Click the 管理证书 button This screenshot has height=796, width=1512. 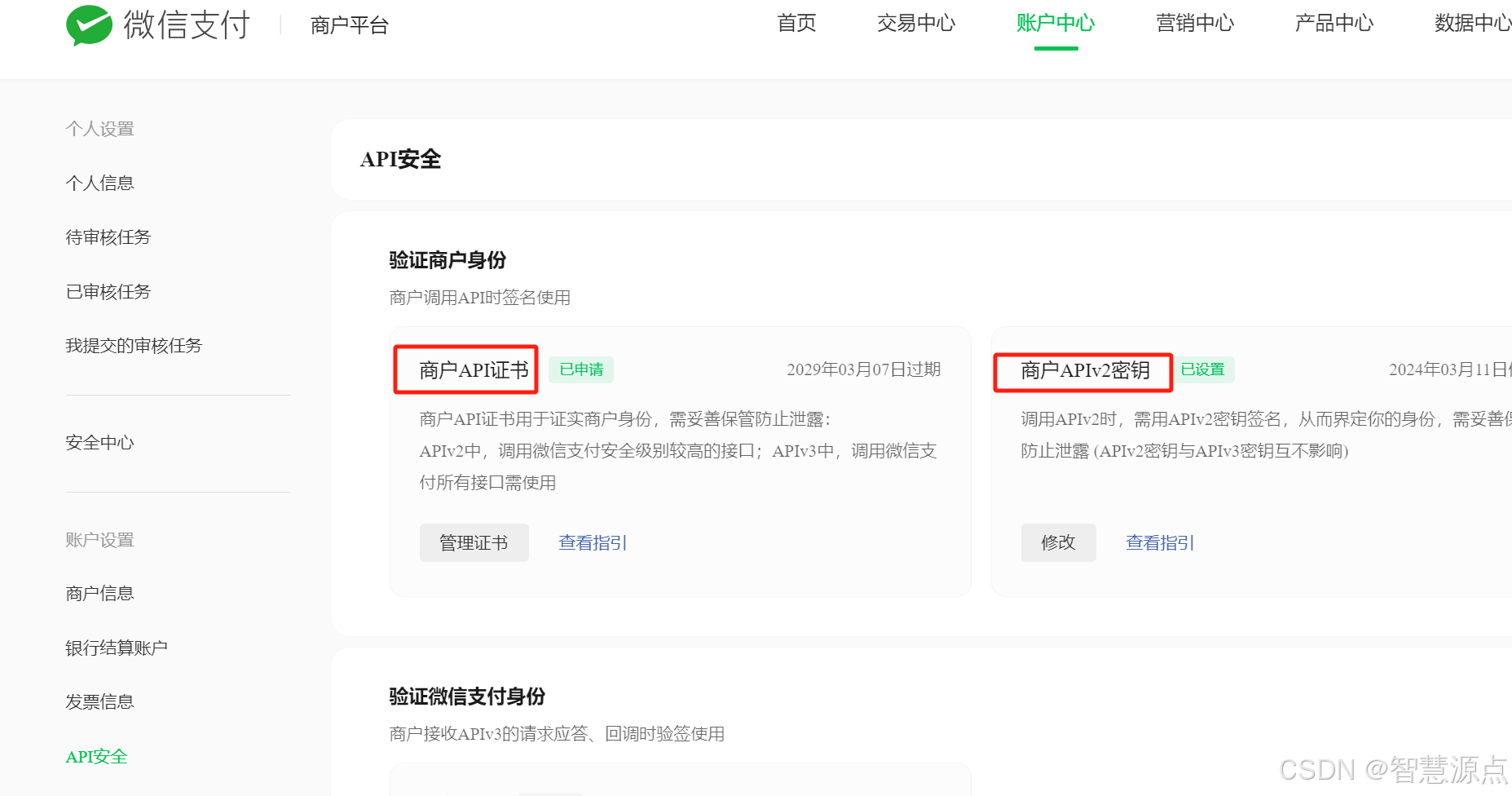(x=474, y=542)
